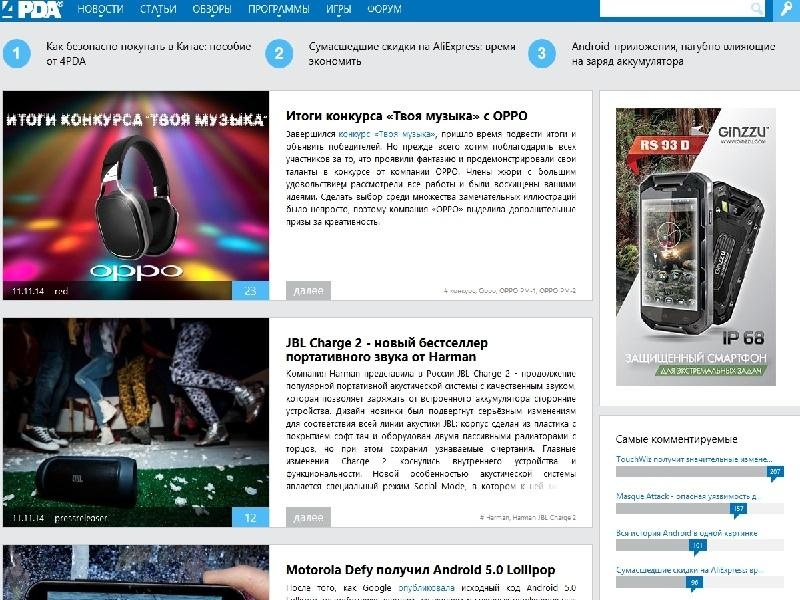Click Самые комментируемые heading

click(x=676, y=439)
